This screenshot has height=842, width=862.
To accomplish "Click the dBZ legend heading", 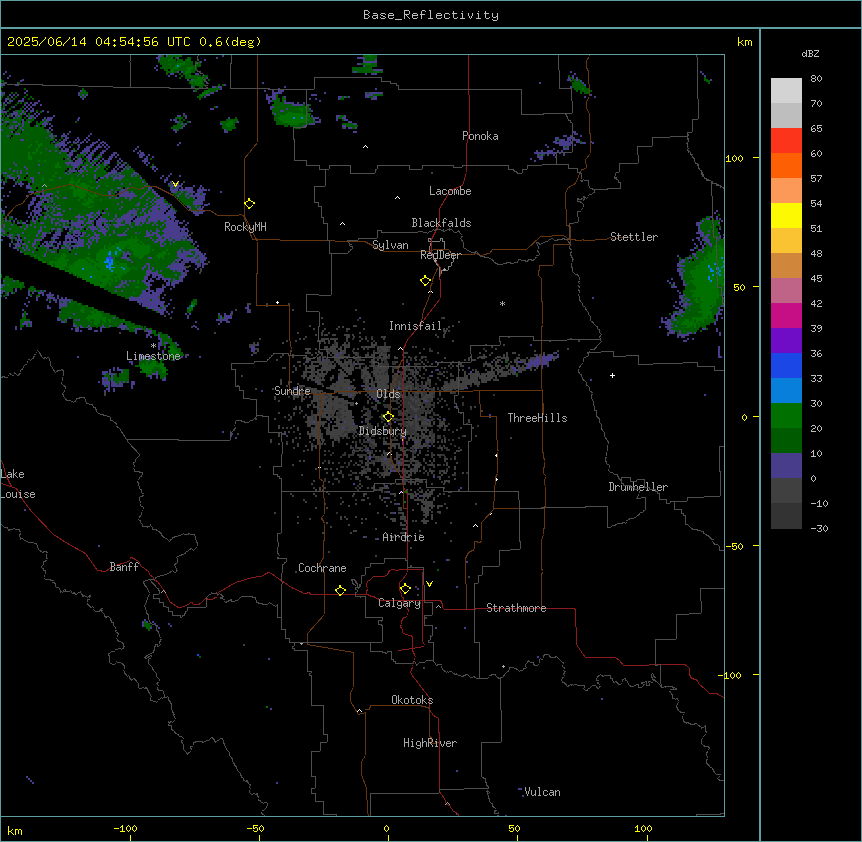I will tap(810, 53).
